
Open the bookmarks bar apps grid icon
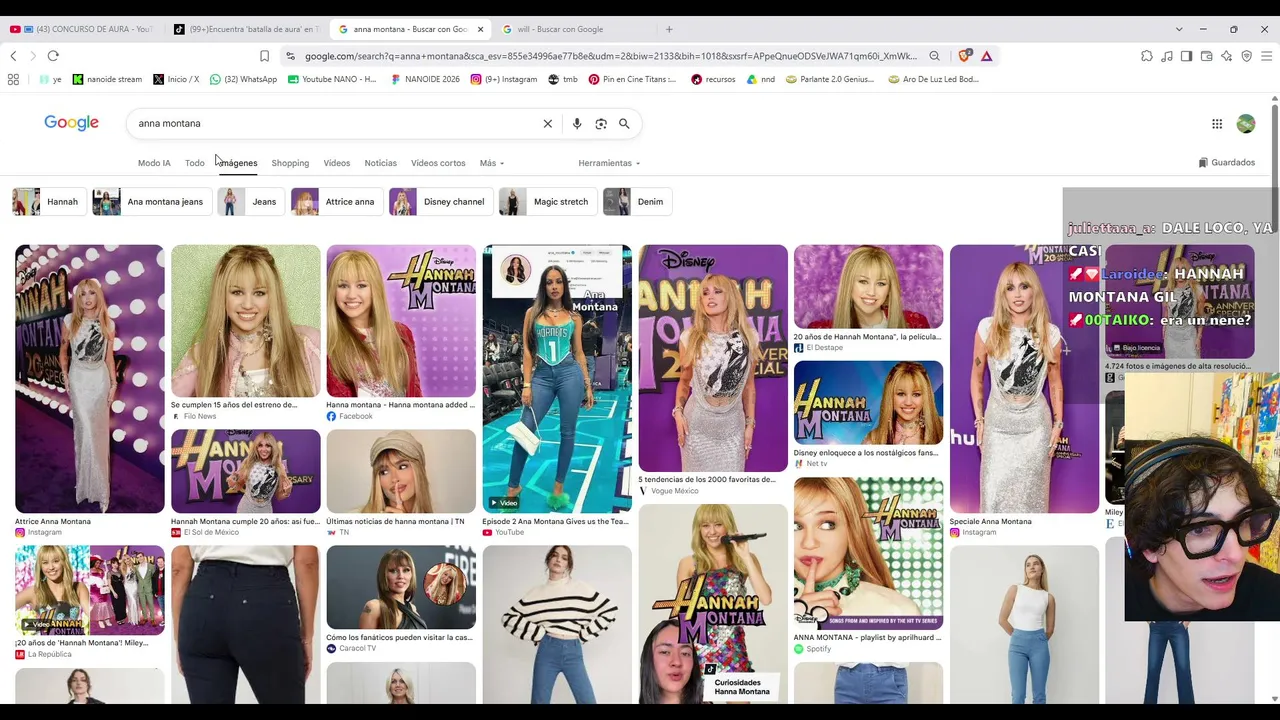(13, 79)
